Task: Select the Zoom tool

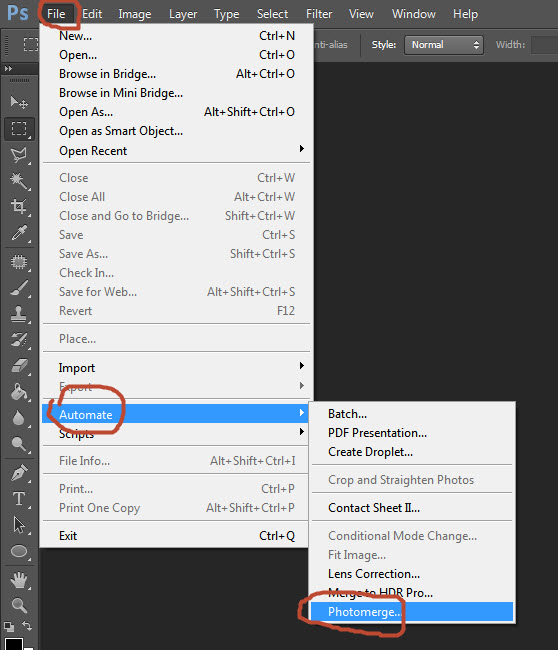Action: [19, 606]
